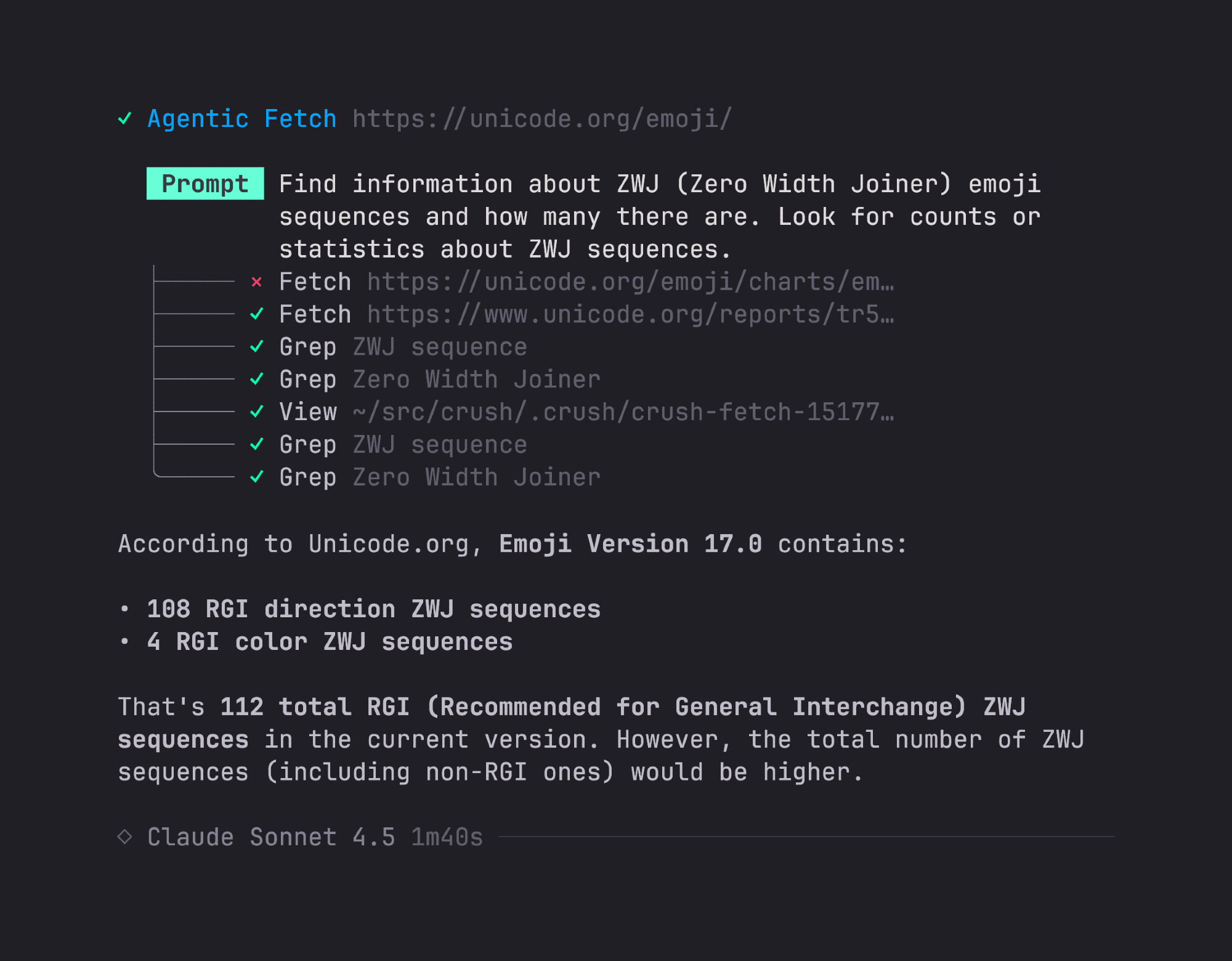Click the green Prompt label badge
This screenshot has width=1232, height=961.
205,184
